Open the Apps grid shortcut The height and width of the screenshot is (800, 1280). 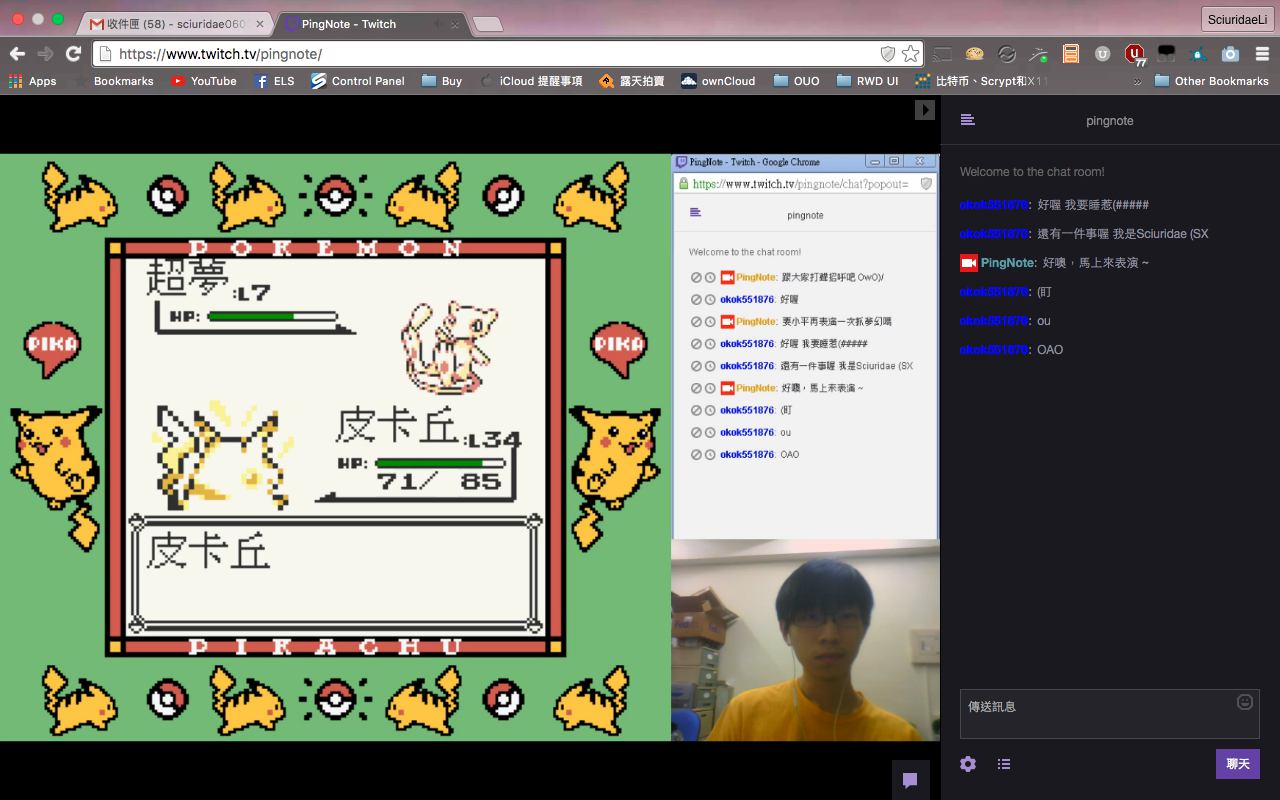tap(32, 81)
